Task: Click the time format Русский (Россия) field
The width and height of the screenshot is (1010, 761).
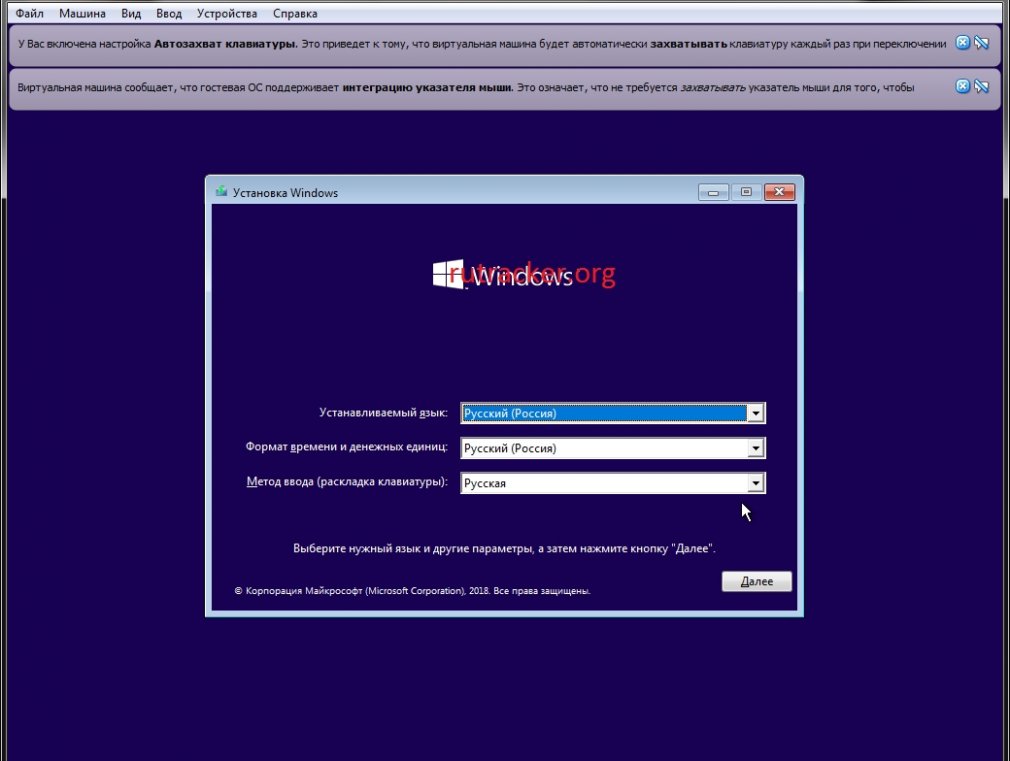Action: pyautogui.click(x=613, y=448)
